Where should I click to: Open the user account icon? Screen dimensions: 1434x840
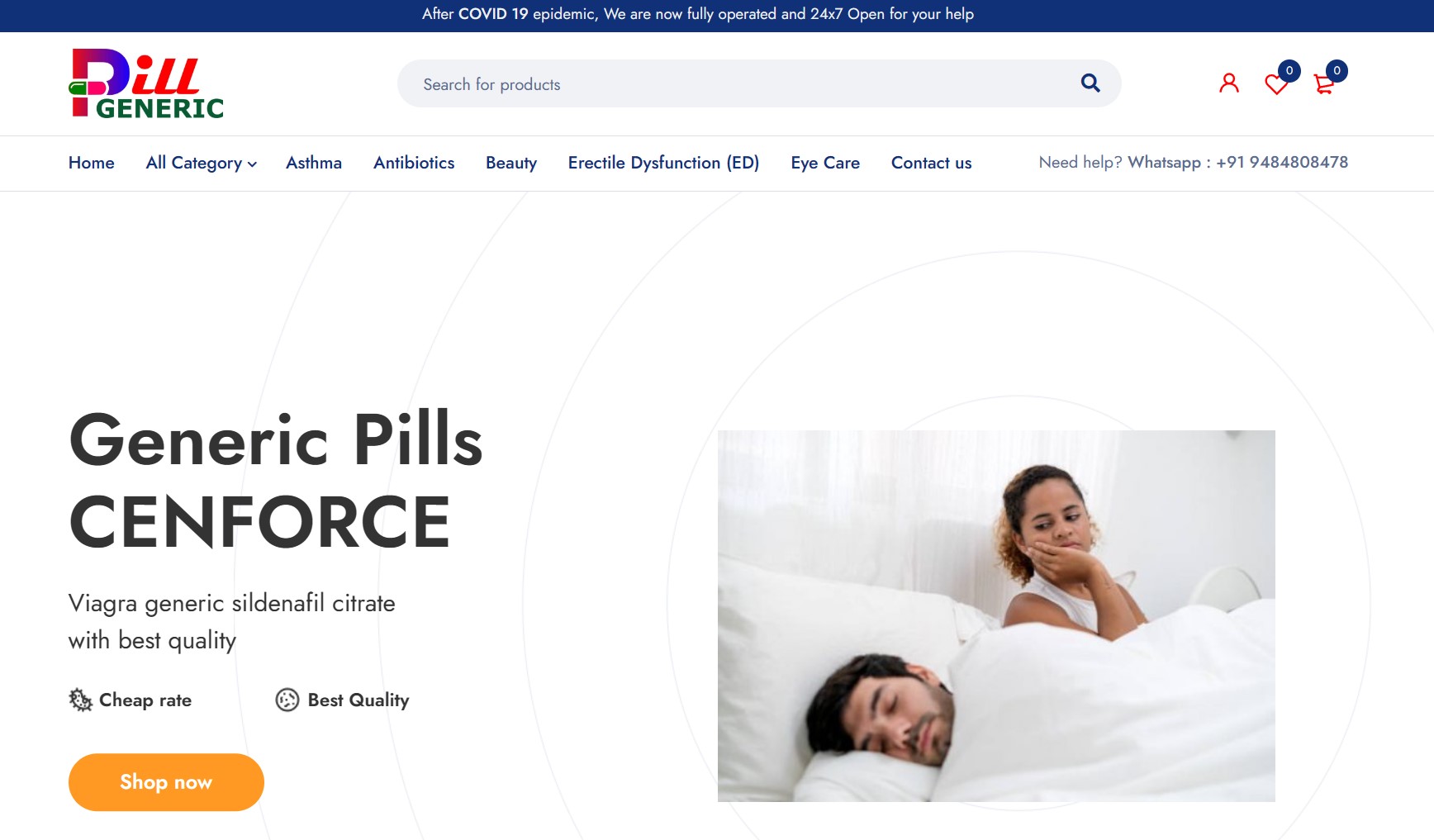1229,82
